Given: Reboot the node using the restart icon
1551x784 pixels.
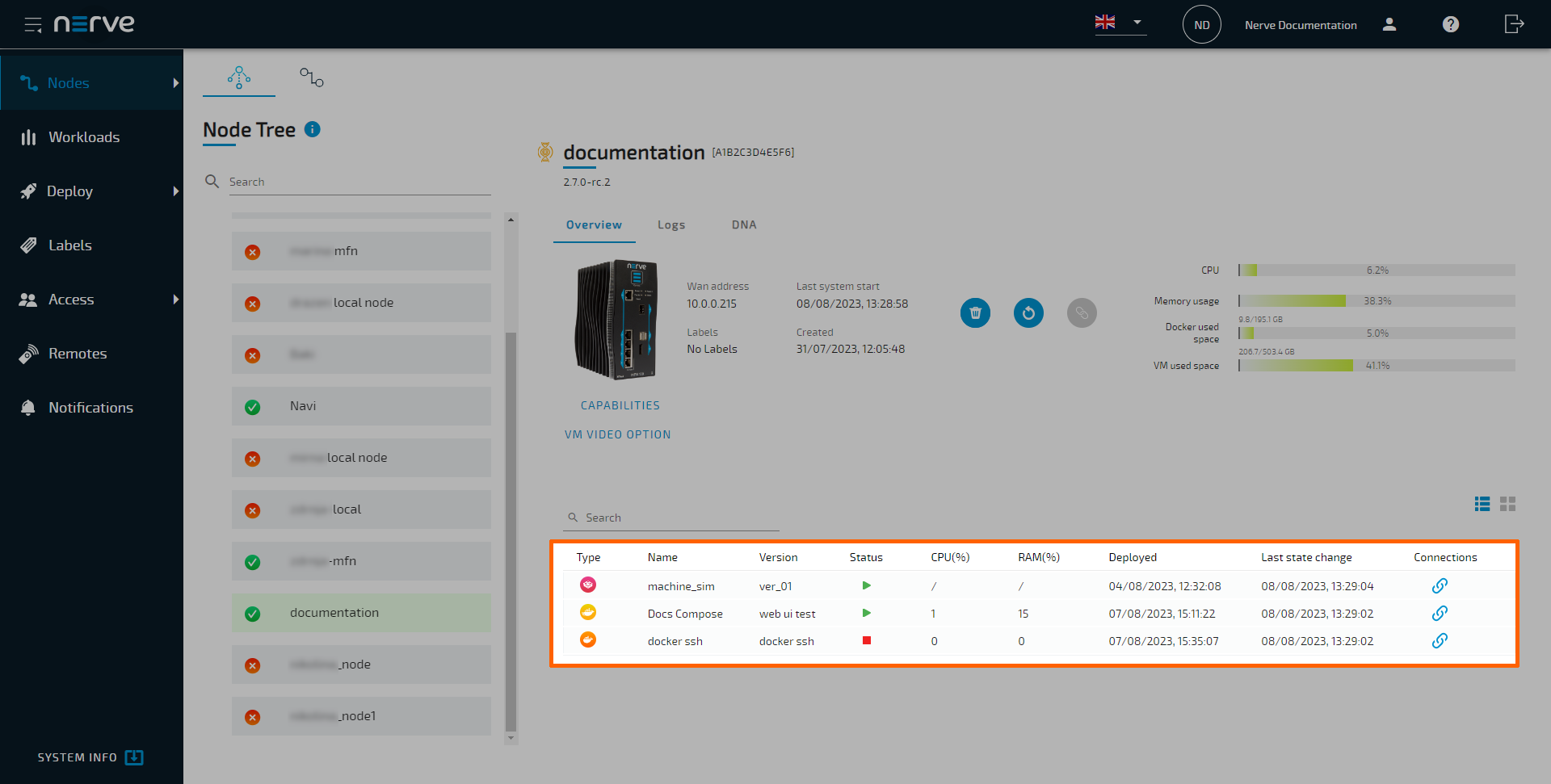Looking at the screenshot, I should [1028, 312].
